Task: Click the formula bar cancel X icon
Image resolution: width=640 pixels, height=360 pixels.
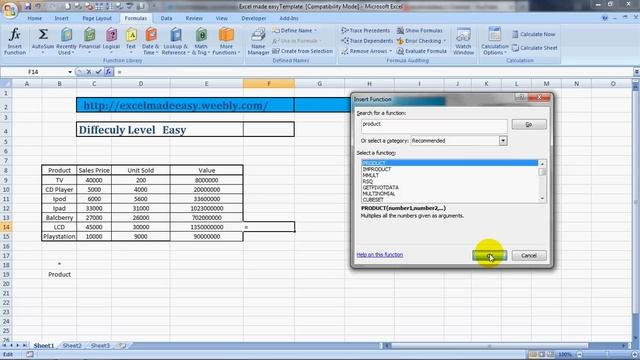Action: click(89, 72)
